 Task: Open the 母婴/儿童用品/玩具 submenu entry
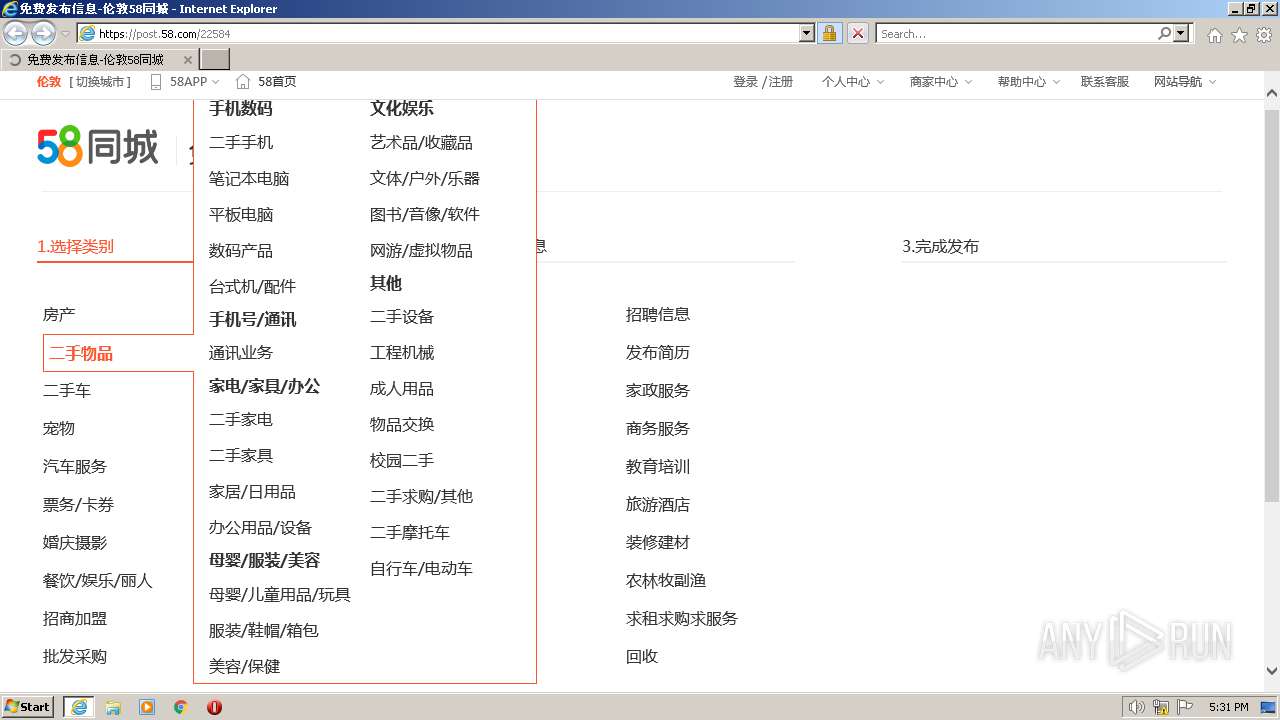280,595
